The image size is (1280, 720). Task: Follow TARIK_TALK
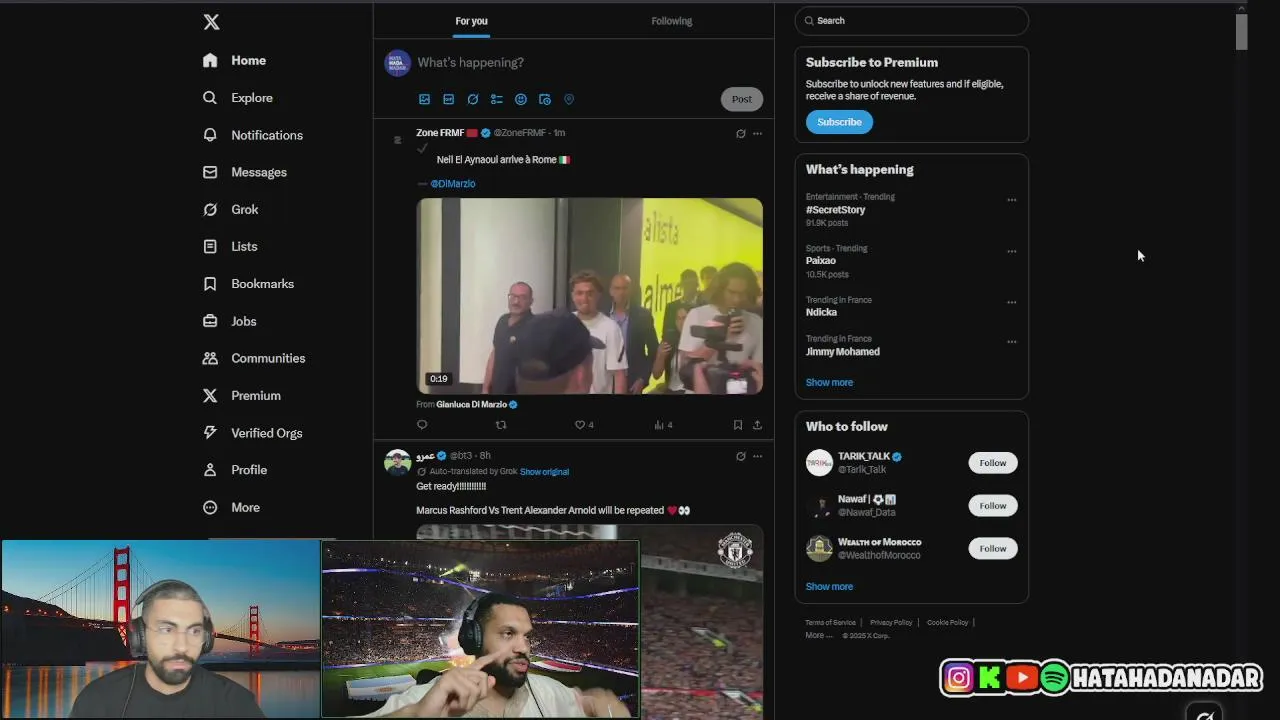point(993,463)
